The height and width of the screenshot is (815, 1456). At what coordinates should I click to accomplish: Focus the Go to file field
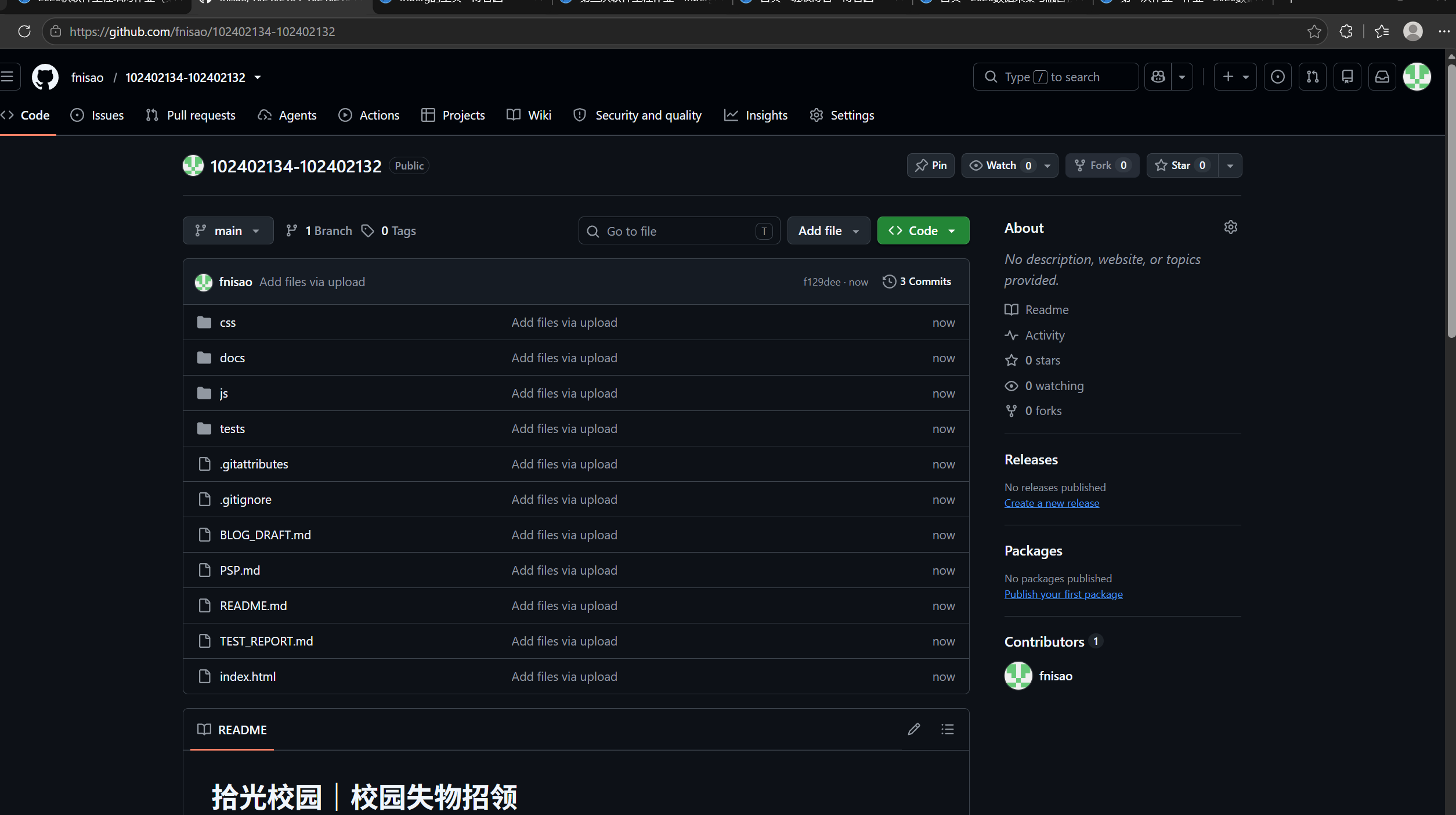pyautogui.click(x=679, y=231)
